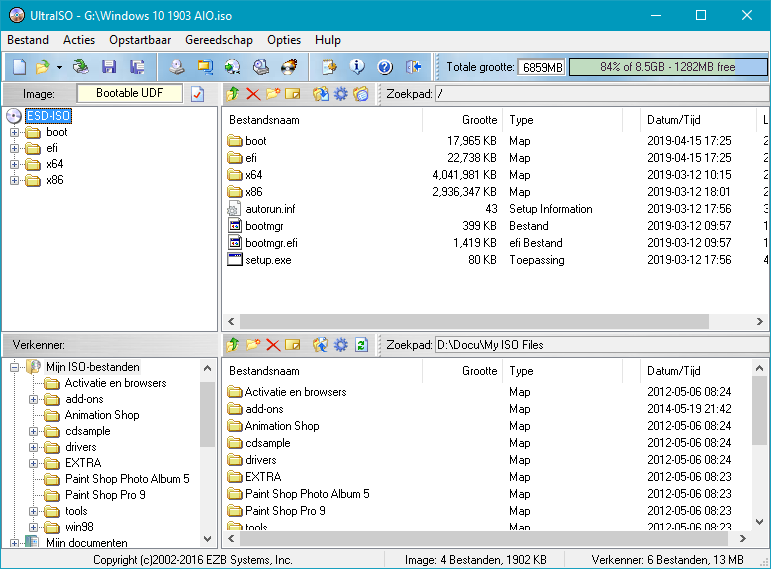The height and width of the screenshot is (569, 771).
Task: Click the image Zoekpad path field
Action: pyautogui.click(x=602, y=94)
